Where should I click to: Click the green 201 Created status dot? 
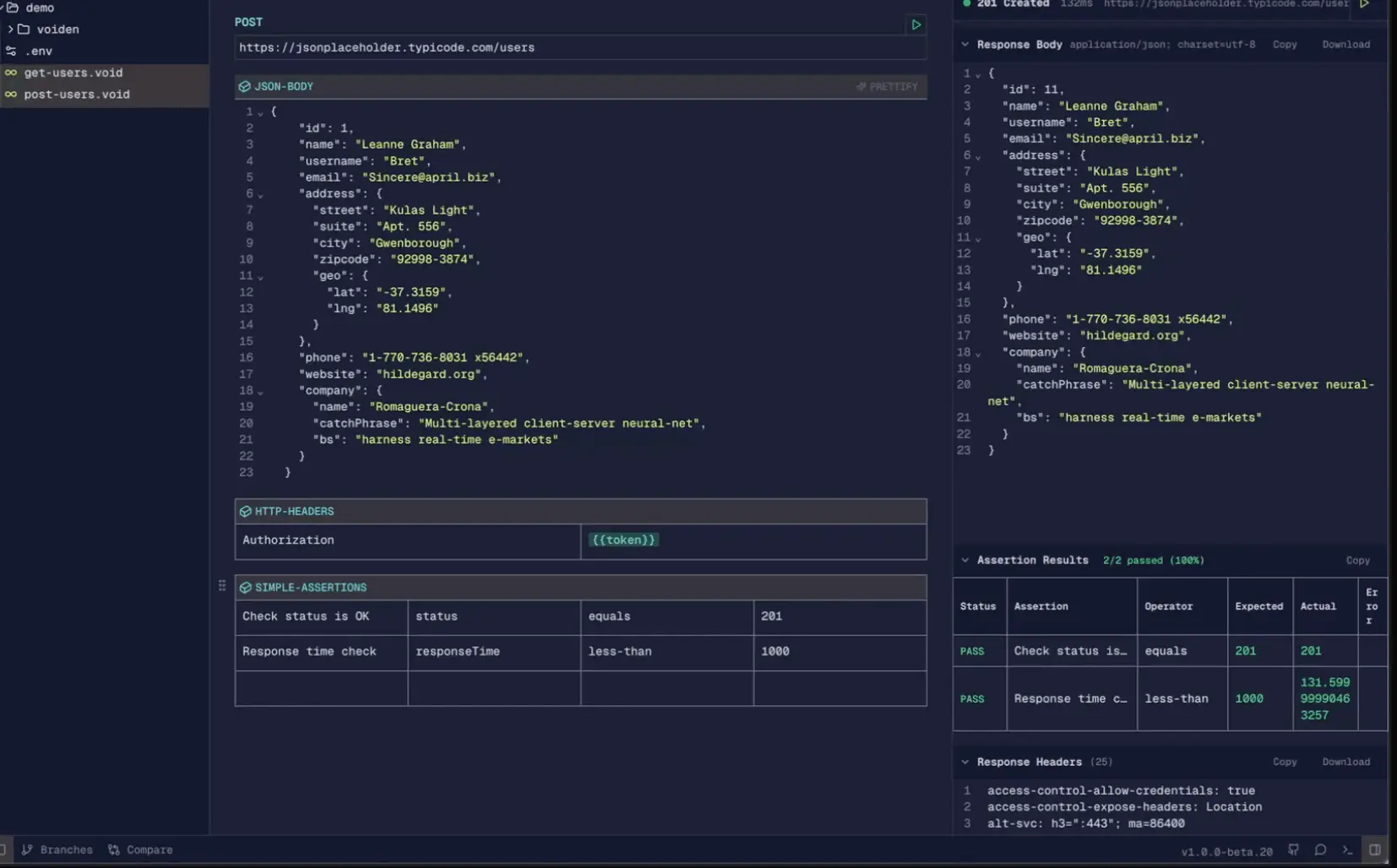(x=967, y=3)
